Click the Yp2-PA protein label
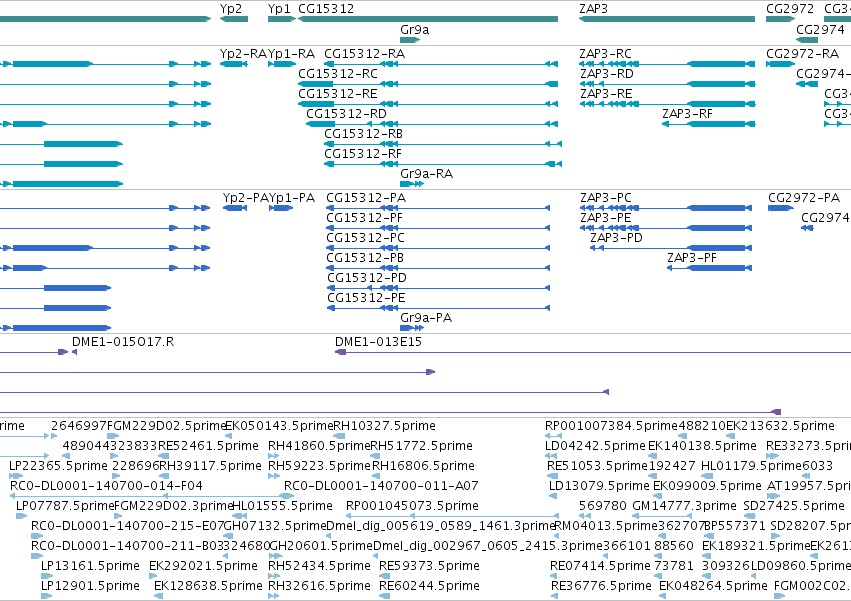 [x=246, y=198]
